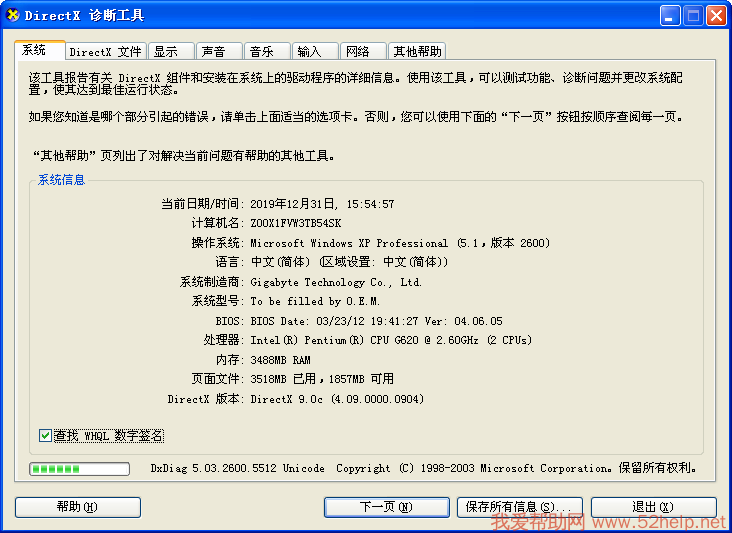Click the 系统信息 group label

61,180
